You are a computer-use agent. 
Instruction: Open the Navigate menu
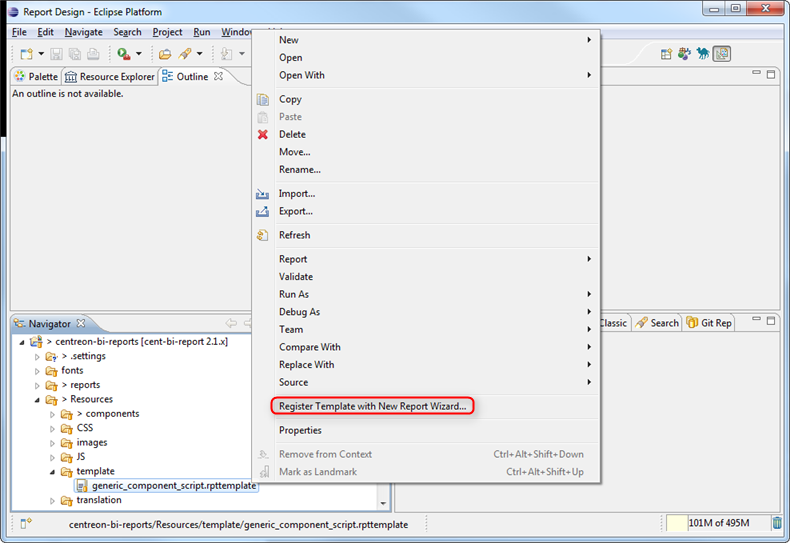[x=84, y=32]
